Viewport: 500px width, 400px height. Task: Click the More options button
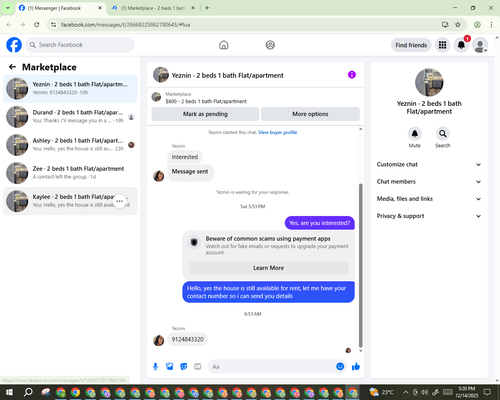[x=310, y=114]
